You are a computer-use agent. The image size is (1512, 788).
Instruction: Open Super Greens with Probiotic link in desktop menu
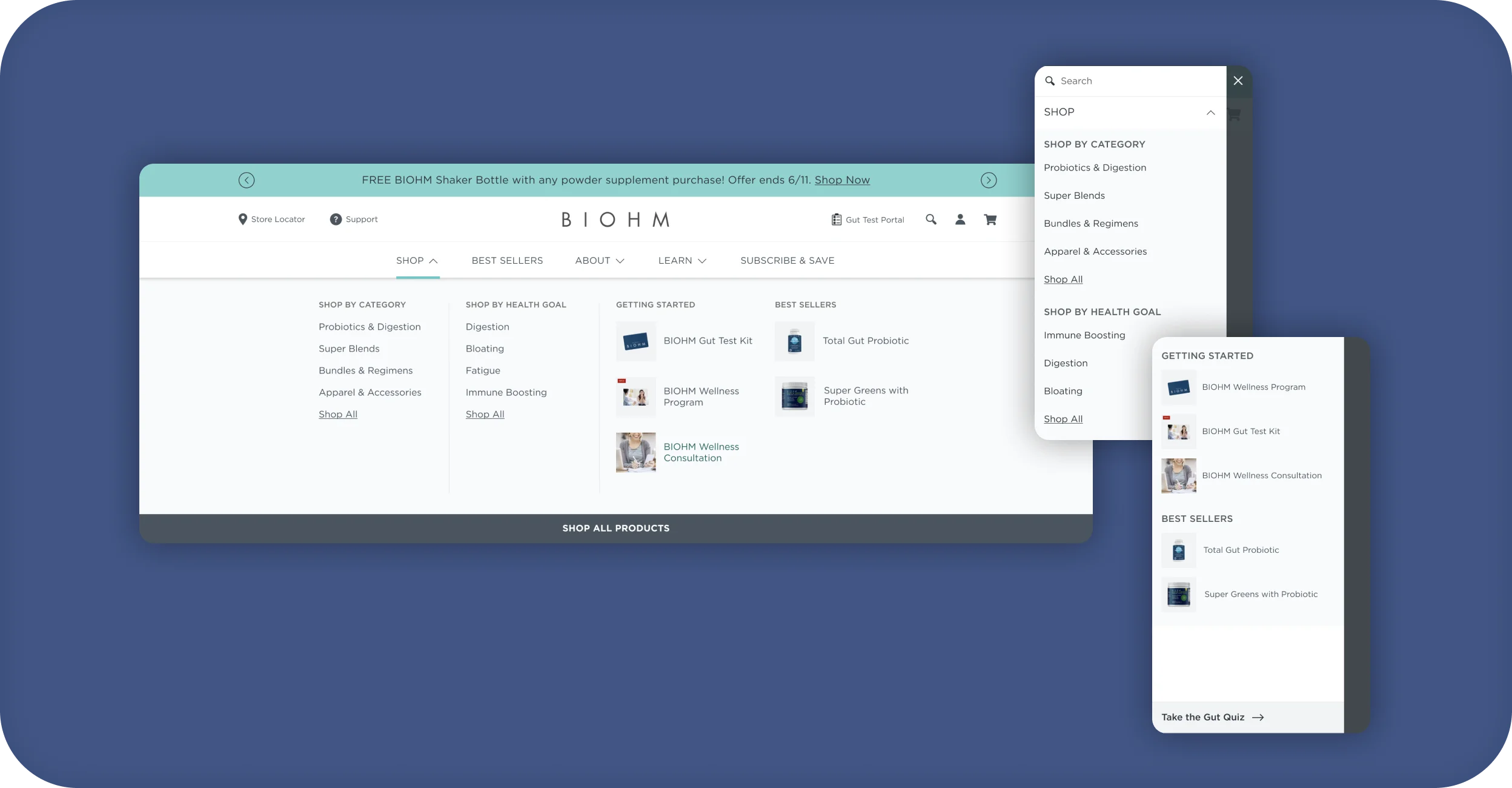pyautogui.click(x=866, y=396)
